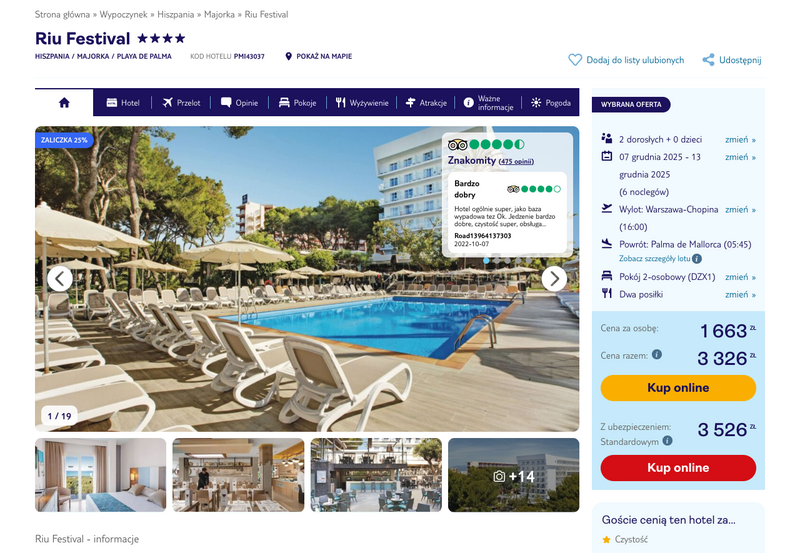Show next photo with right arrow
The height and width of the screenshot is (553, 800).
(554, 279)
